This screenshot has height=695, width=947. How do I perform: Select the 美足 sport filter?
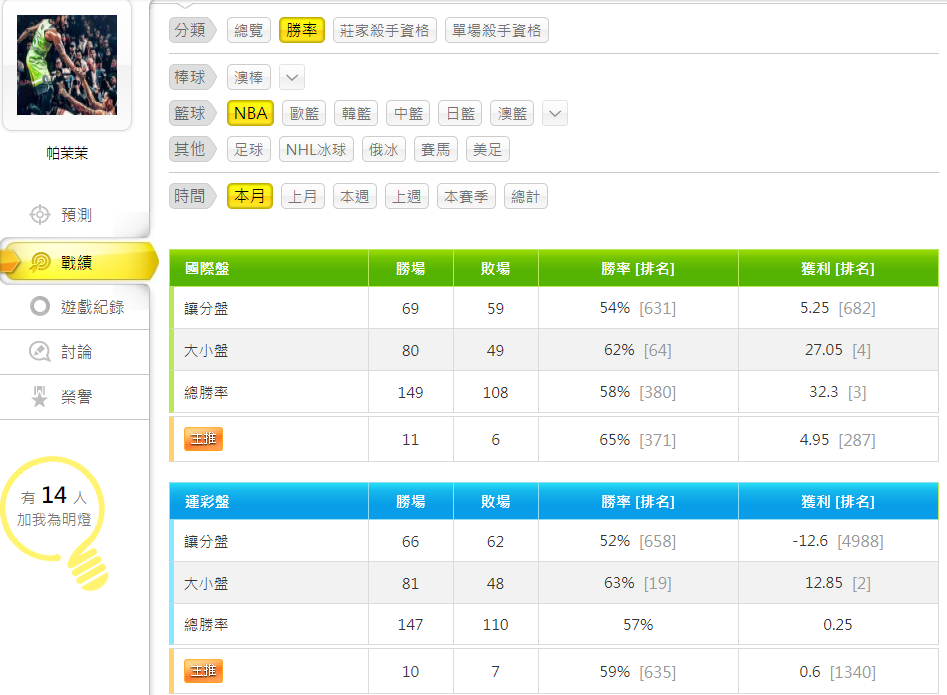(x=488, y=149)
